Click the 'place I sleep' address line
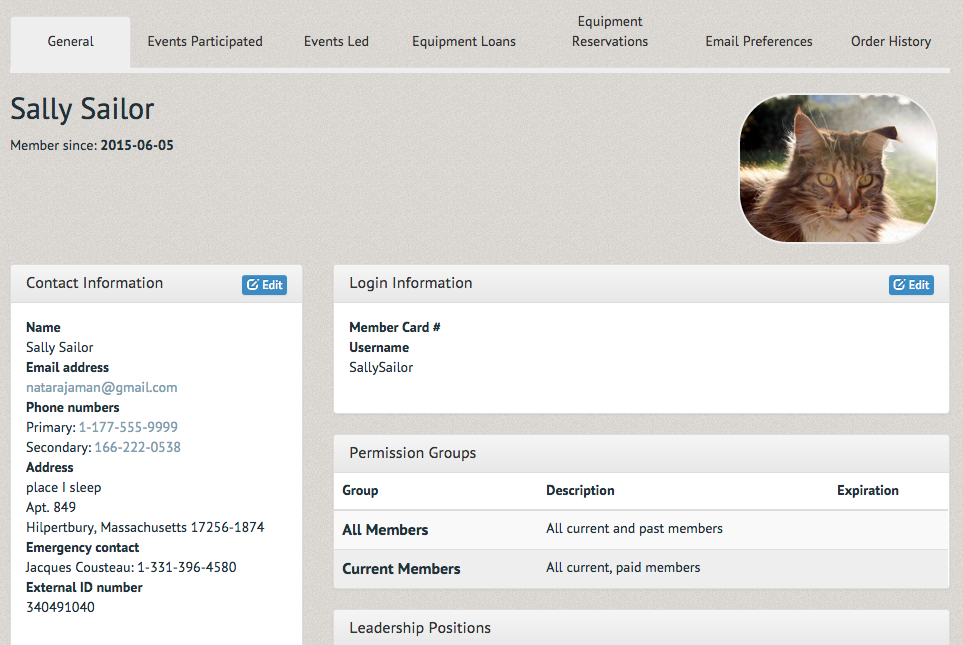This screenshot has height=645, width=963. click(x=63, y=488)
